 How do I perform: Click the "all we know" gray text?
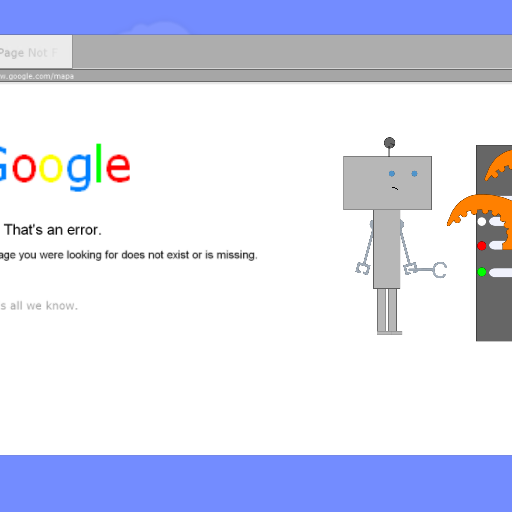[x=43, y=306]
